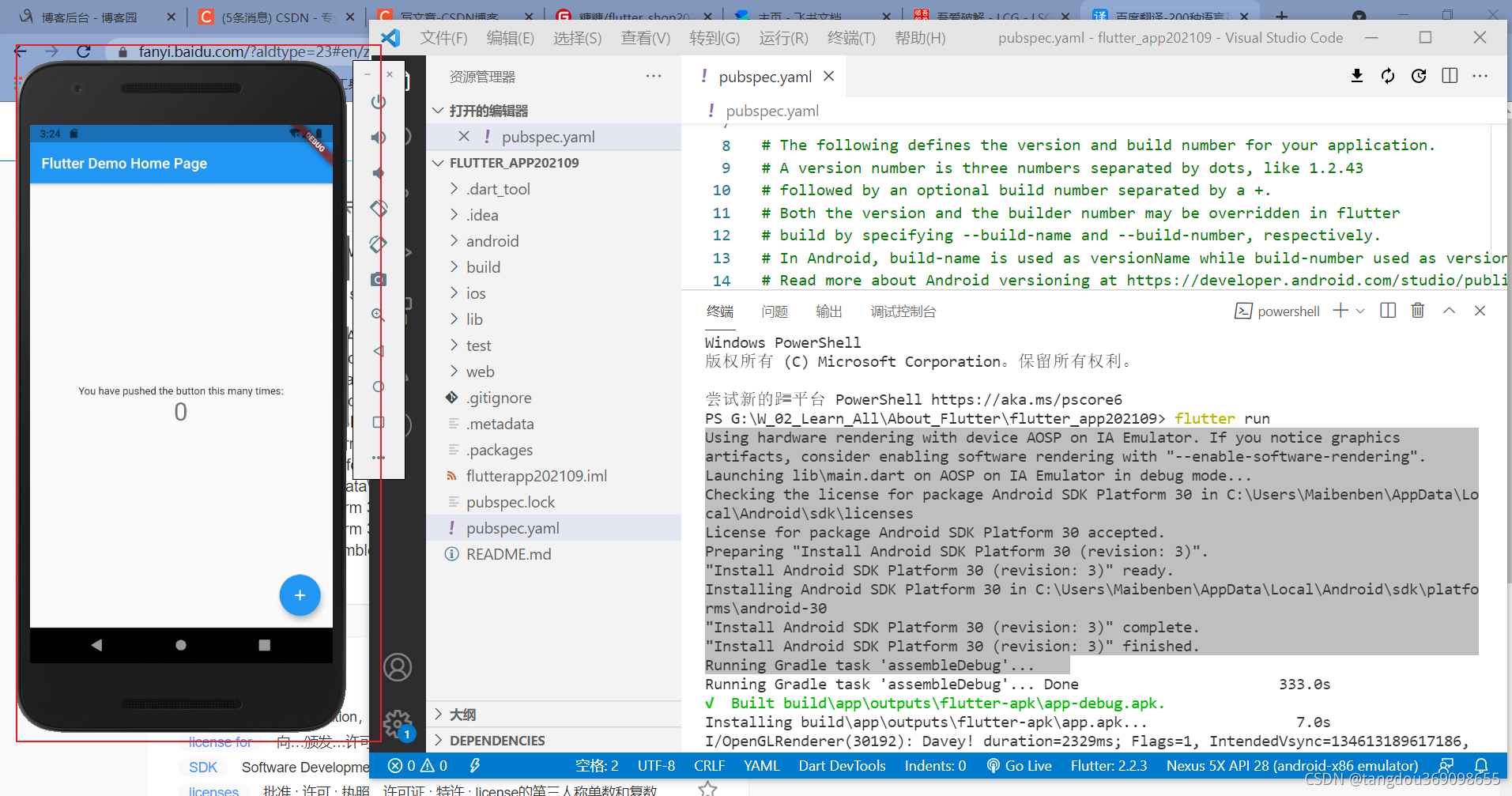
Task: Tap Android back navigation triangle on phone
Action: pyautogui.click(x=96, y=645)
